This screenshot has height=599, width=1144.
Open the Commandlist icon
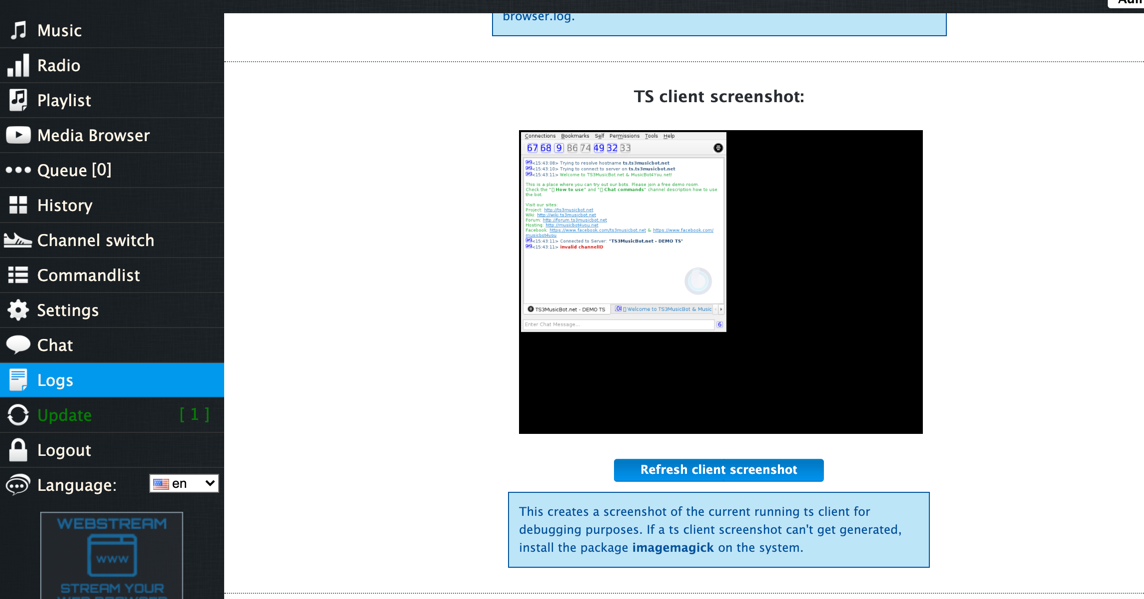coord(16,275)
